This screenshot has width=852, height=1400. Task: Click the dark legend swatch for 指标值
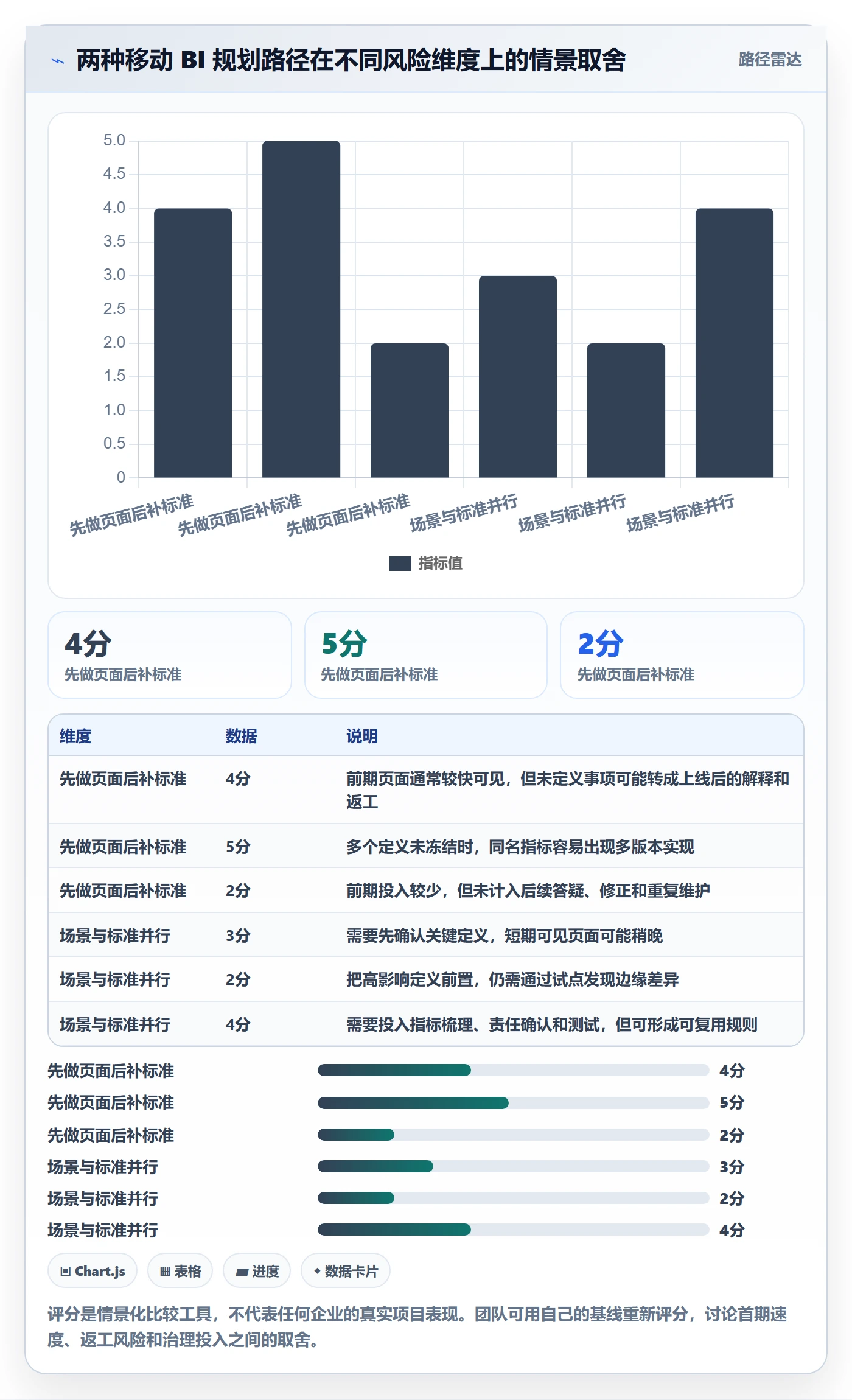pyautogui.click(x=400, y=564)
